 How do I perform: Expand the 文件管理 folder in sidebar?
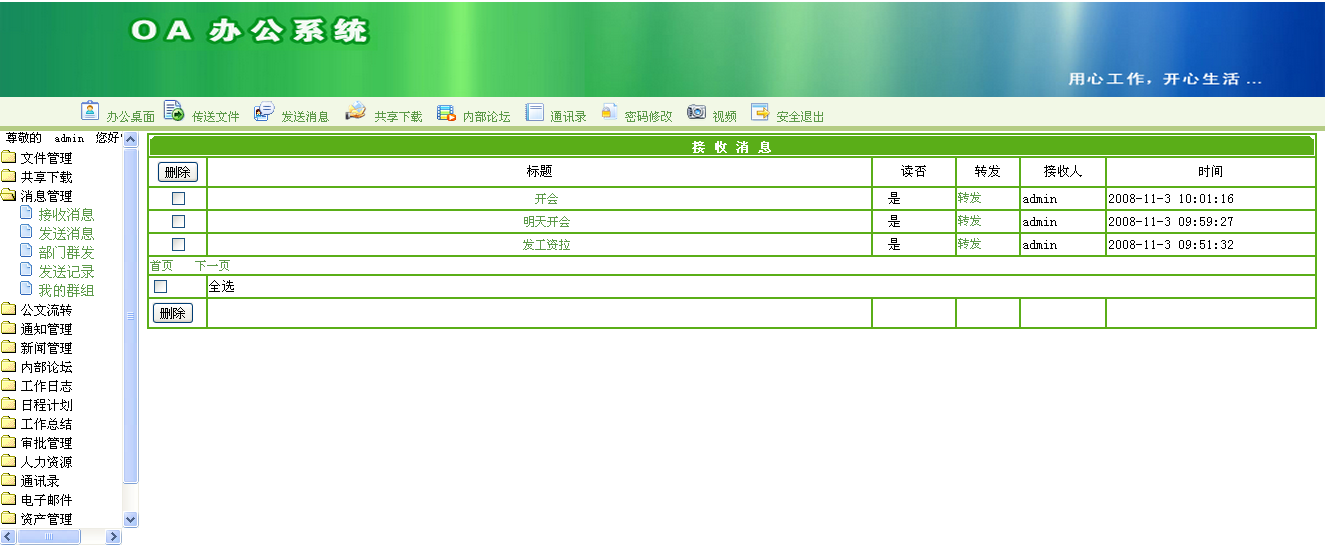(9, 158)
